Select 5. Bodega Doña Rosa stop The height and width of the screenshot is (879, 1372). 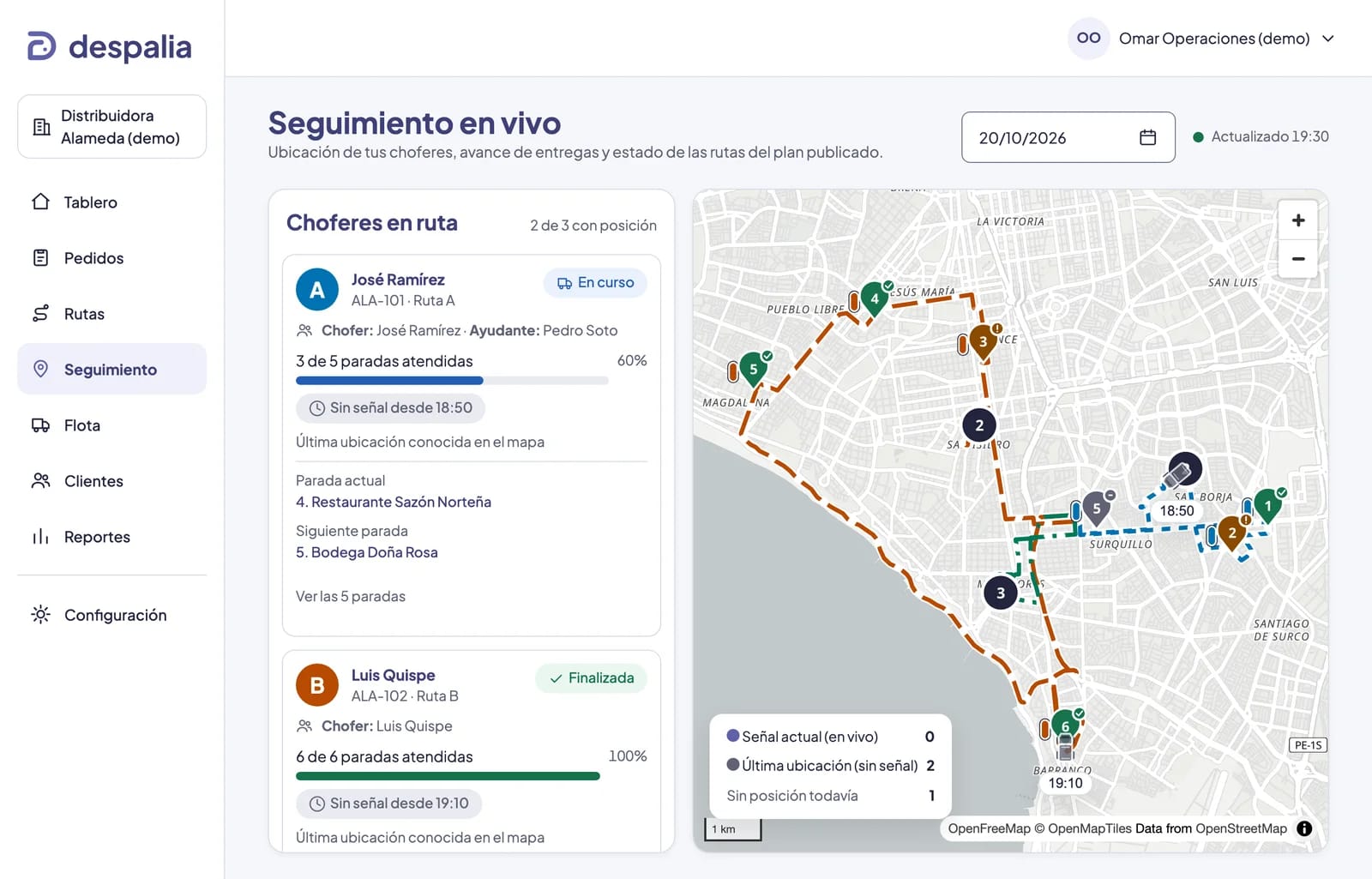[367, 552]
